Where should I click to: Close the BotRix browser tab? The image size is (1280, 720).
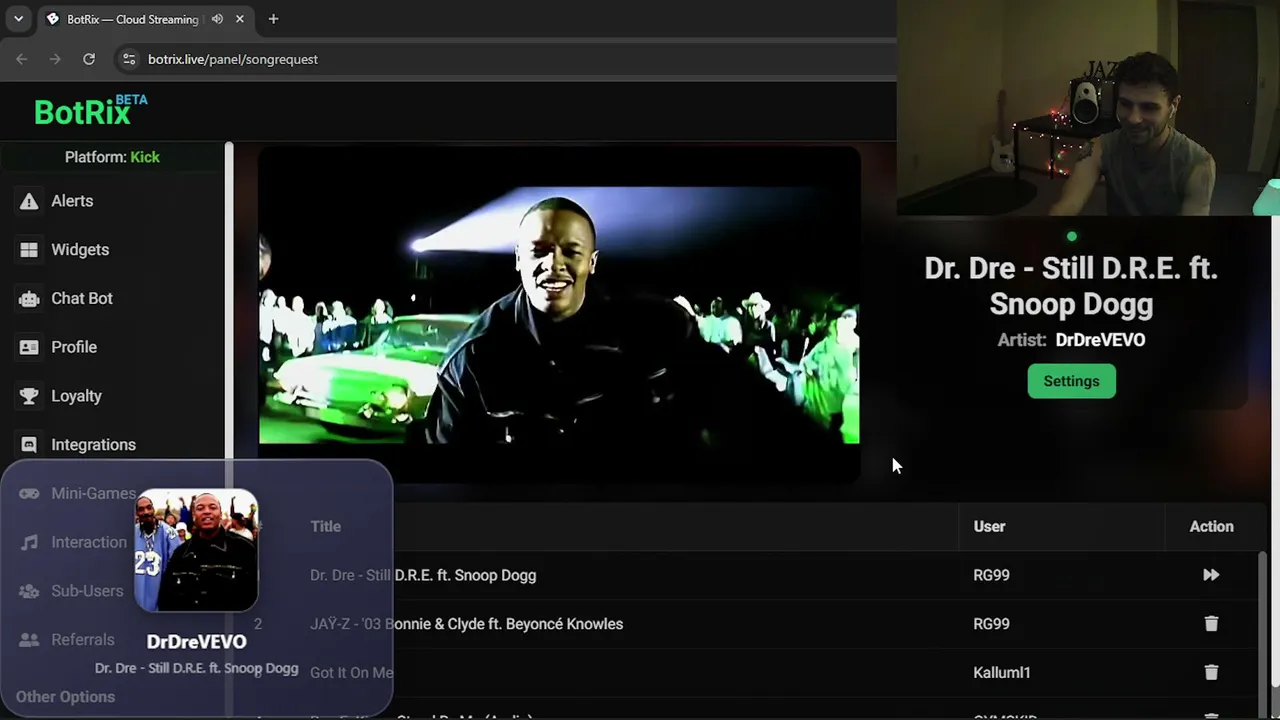[240, 19]
